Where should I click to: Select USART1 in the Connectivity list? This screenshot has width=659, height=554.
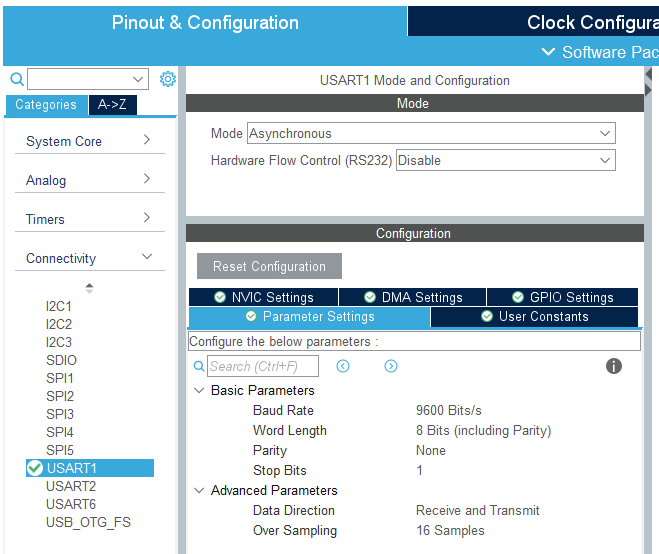(90, 468)
